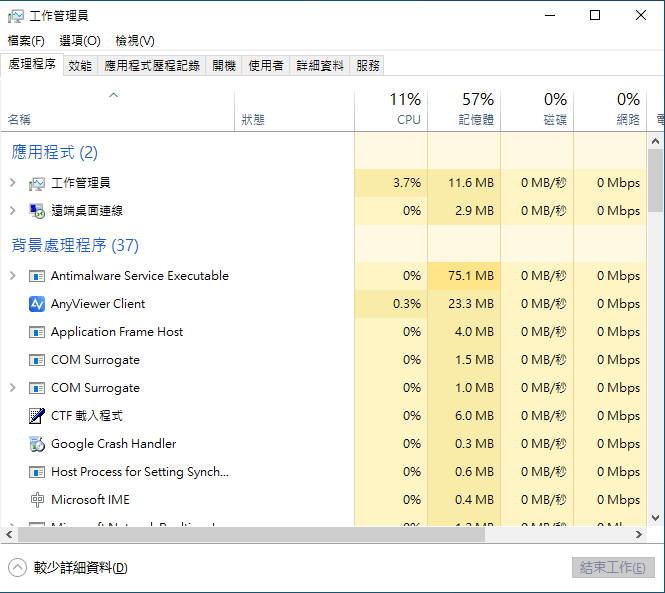Select the CTF 載入程式 process name

(x=87, y=416)
